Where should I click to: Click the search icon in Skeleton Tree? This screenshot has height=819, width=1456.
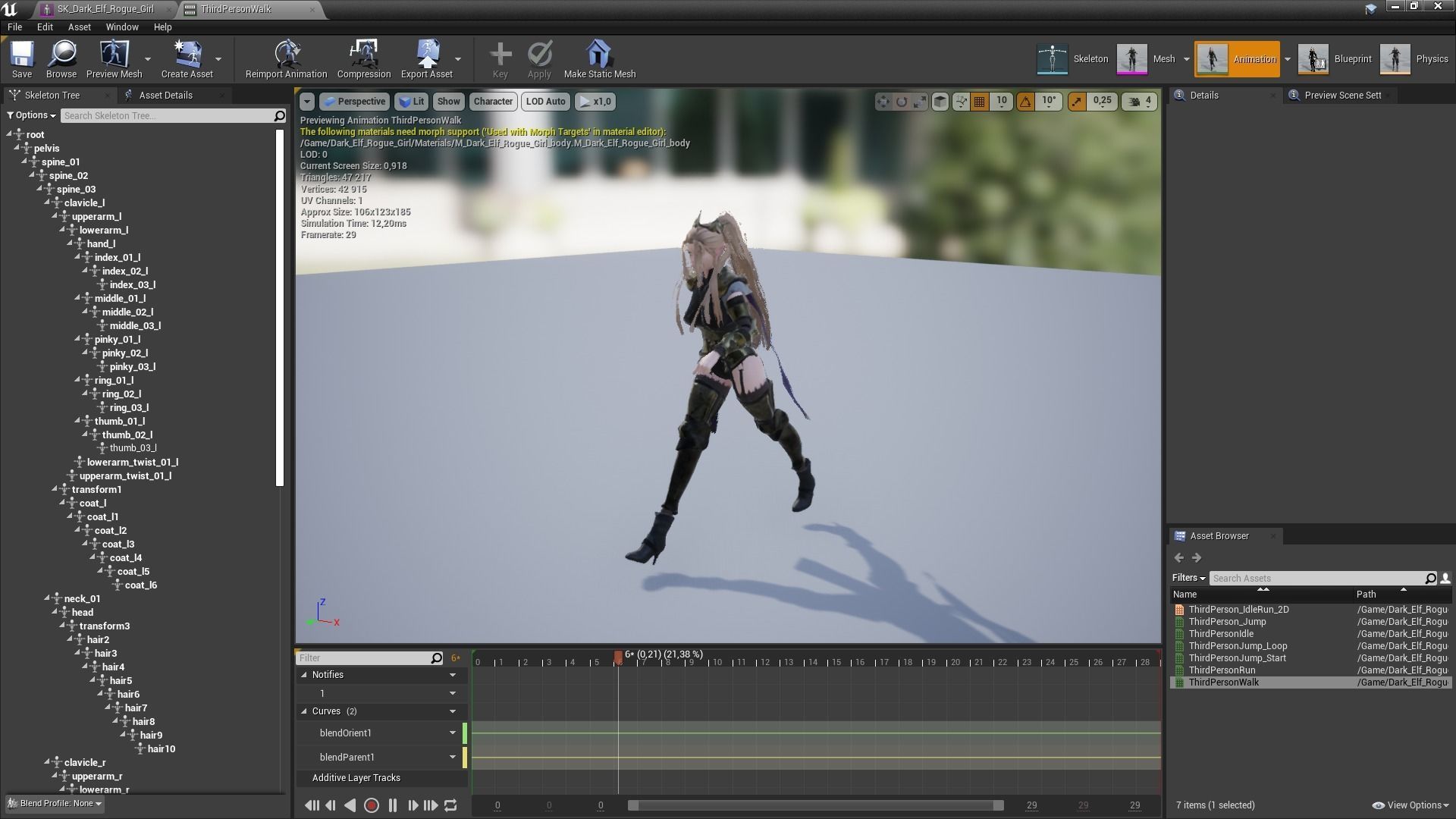(279, 116)
